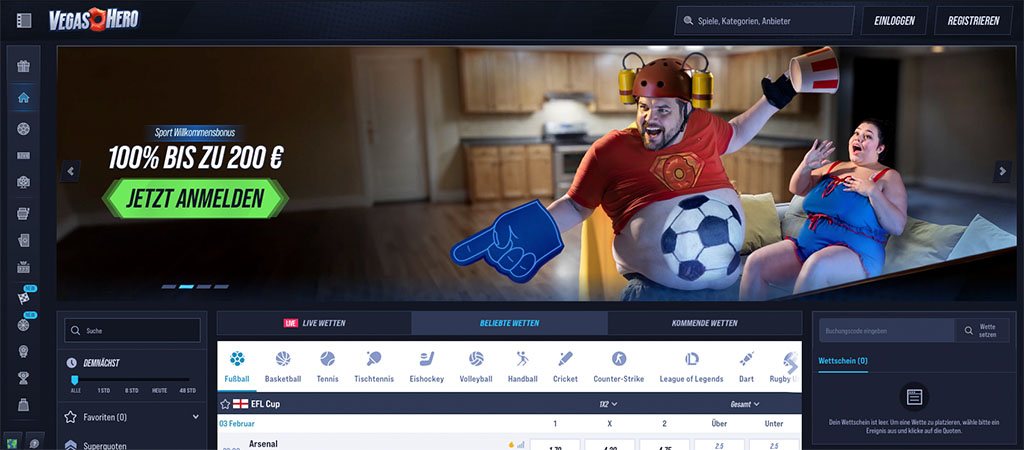Go to the home icon in sidebar
Image resolution: width=1024 pixels, height=450 pixels.
pyautogui.click(x=24, y=98)
